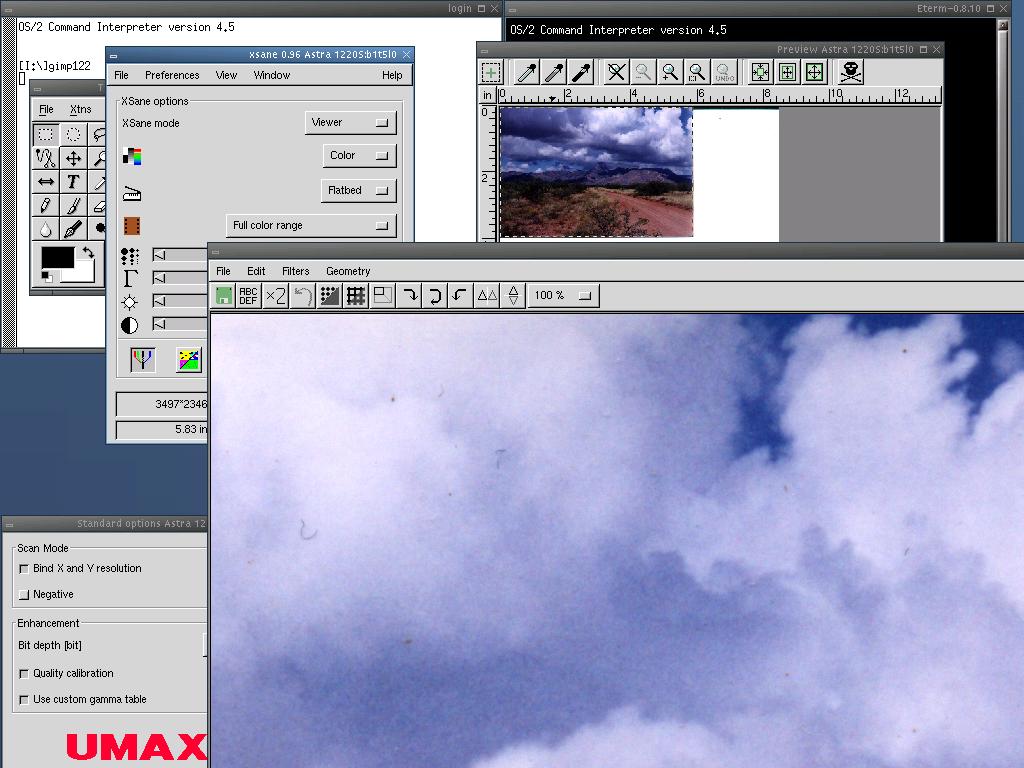Screen dimensions: 1024x768
Task: Click the landscape preview thumbnail
Action: pyautogui.click(x=596, y=172)
